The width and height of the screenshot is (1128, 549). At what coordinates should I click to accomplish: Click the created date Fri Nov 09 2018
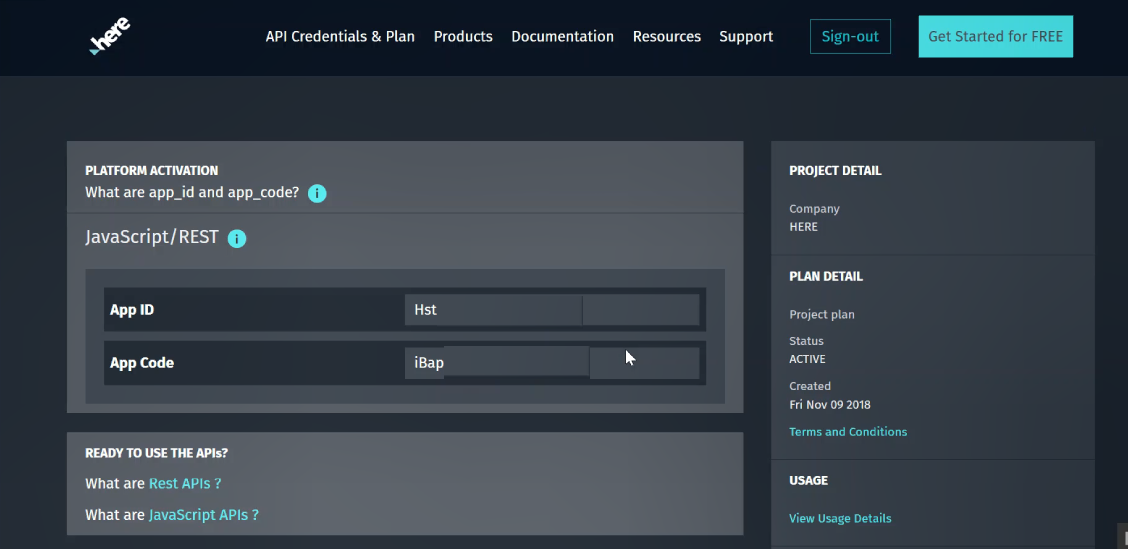pyautogui.click(x=830, y=404)
